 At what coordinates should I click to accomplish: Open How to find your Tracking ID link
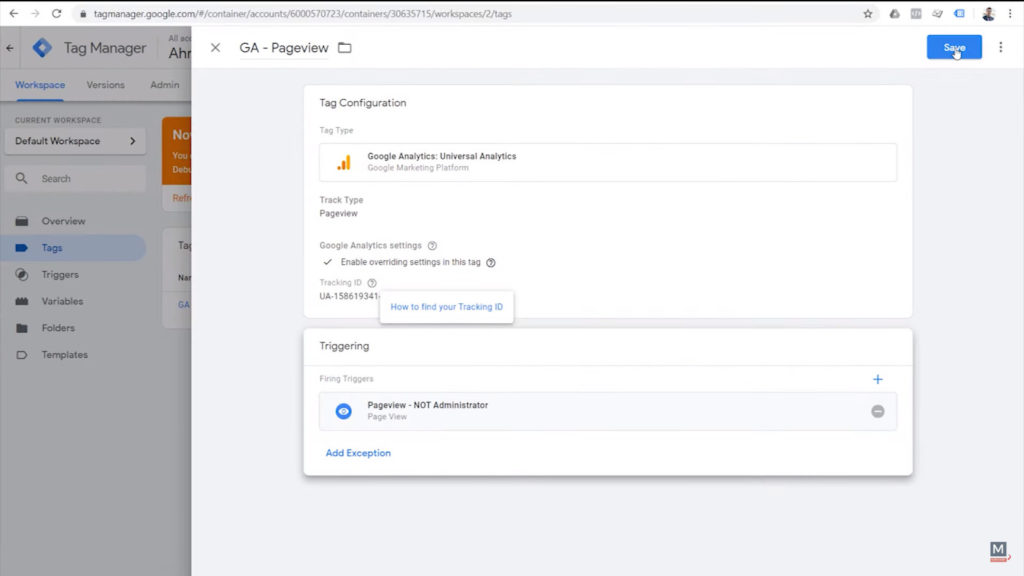[x=446, y=307]
